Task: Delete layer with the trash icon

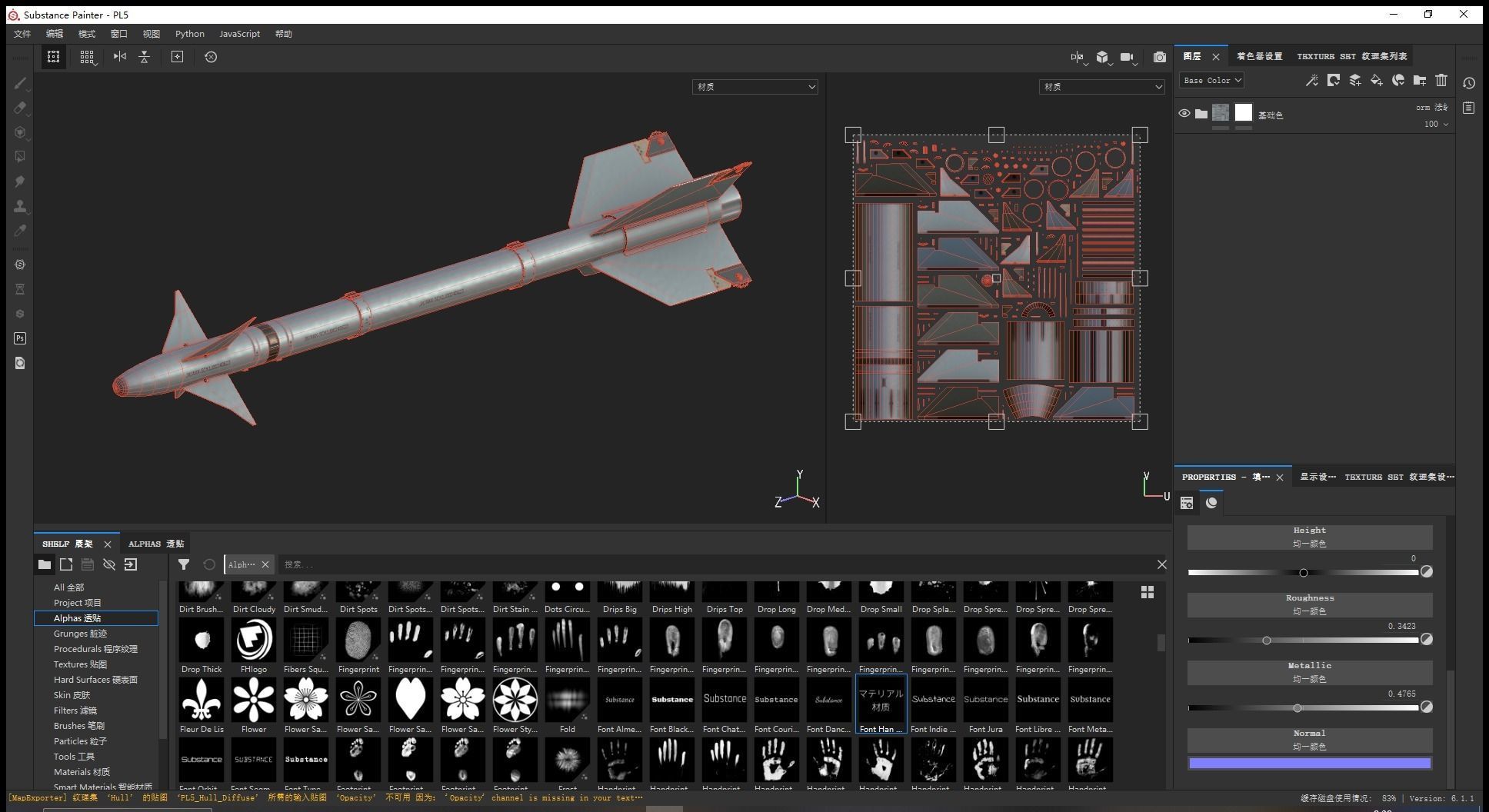Action: [1441, 80]
